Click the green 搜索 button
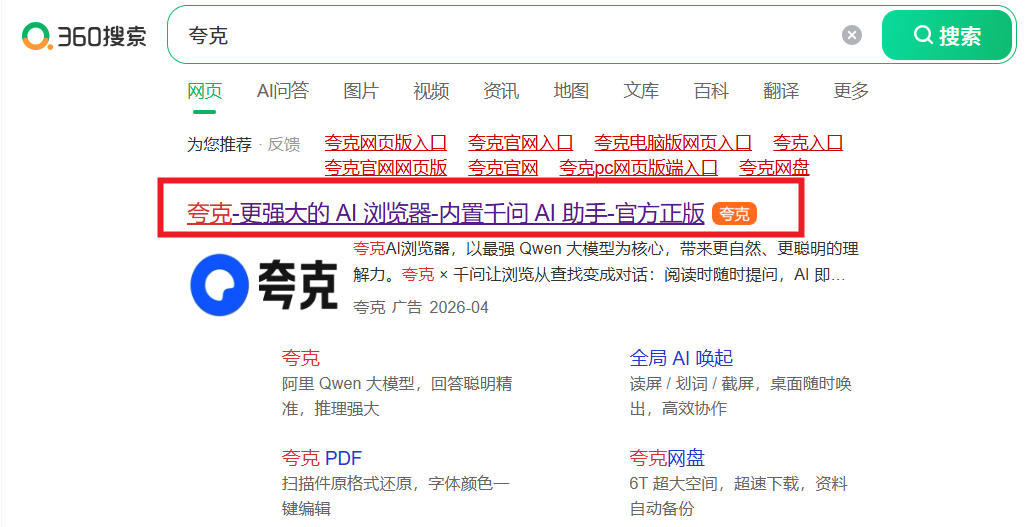1027x527 pixels. tap(946, 36)
